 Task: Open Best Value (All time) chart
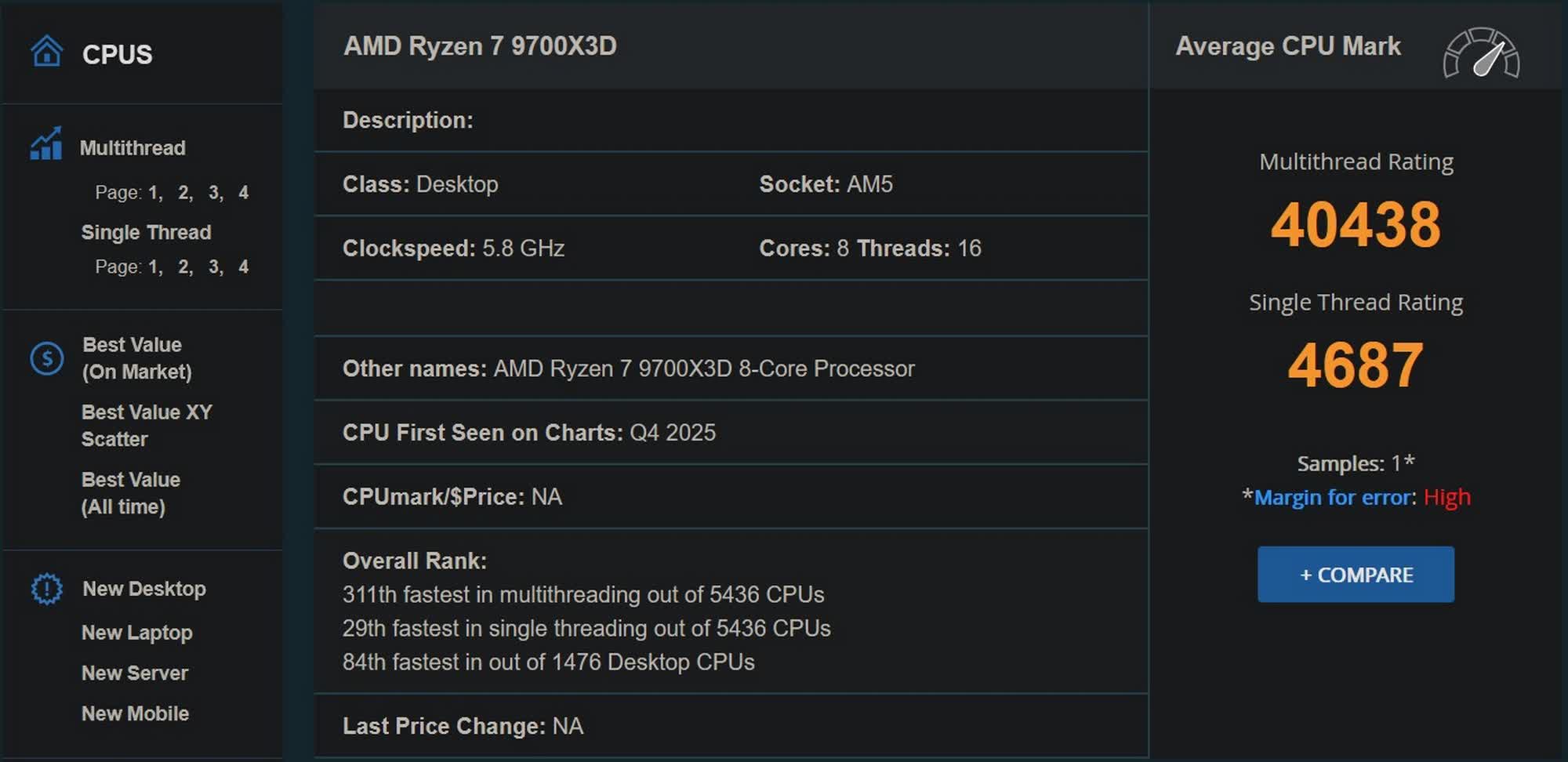[132, 493]
